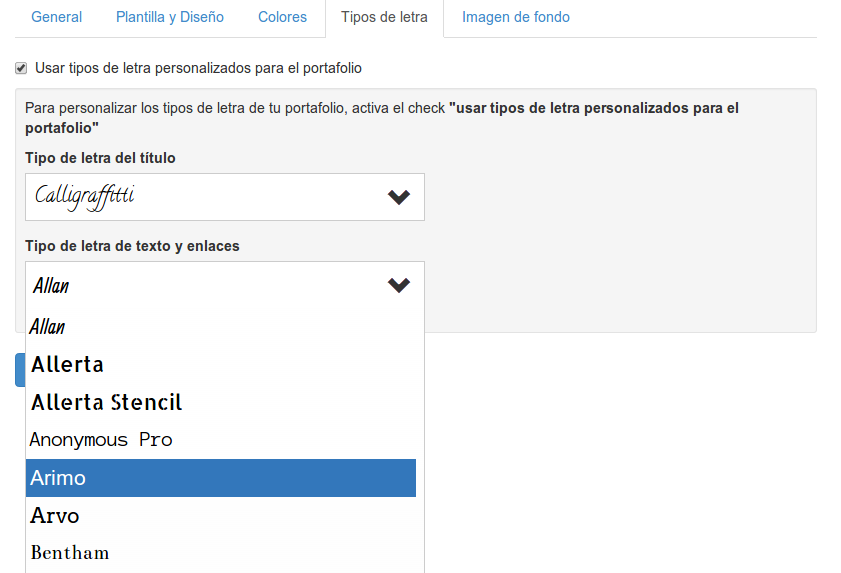Image resolution: width=841 pixels, height=573 pixels.
Task: Click the text font dropdown chevron
Action: (x=399, y=285)
